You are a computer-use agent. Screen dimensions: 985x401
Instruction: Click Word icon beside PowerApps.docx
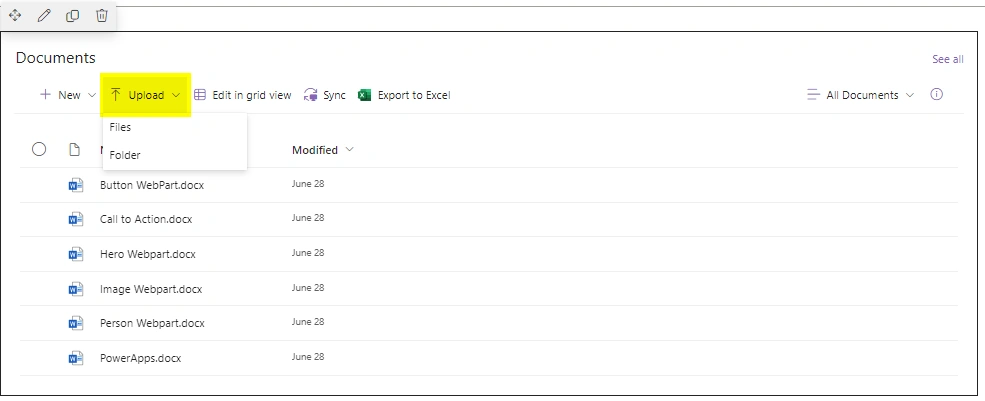point(75,358)
